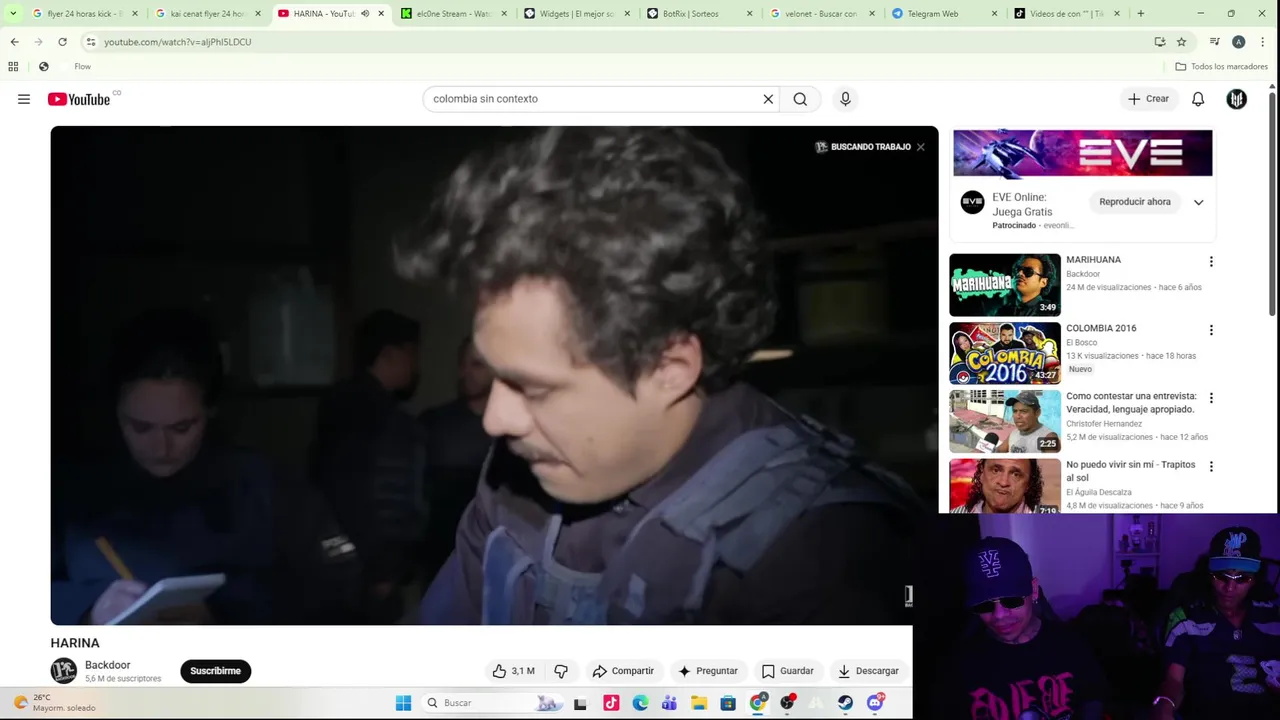Viewport: 1280px width, 720px height.
Task: Open more options for MARIHUANA video
Action: pyautogui.click(x=1211, y=262)
